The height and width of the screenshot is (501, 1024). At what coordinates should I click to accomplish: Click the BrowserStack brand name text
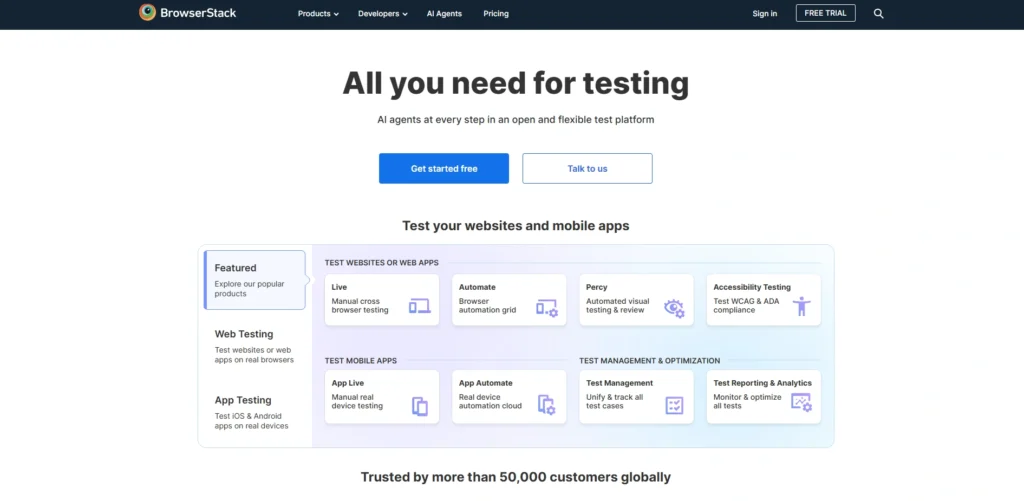199,12
